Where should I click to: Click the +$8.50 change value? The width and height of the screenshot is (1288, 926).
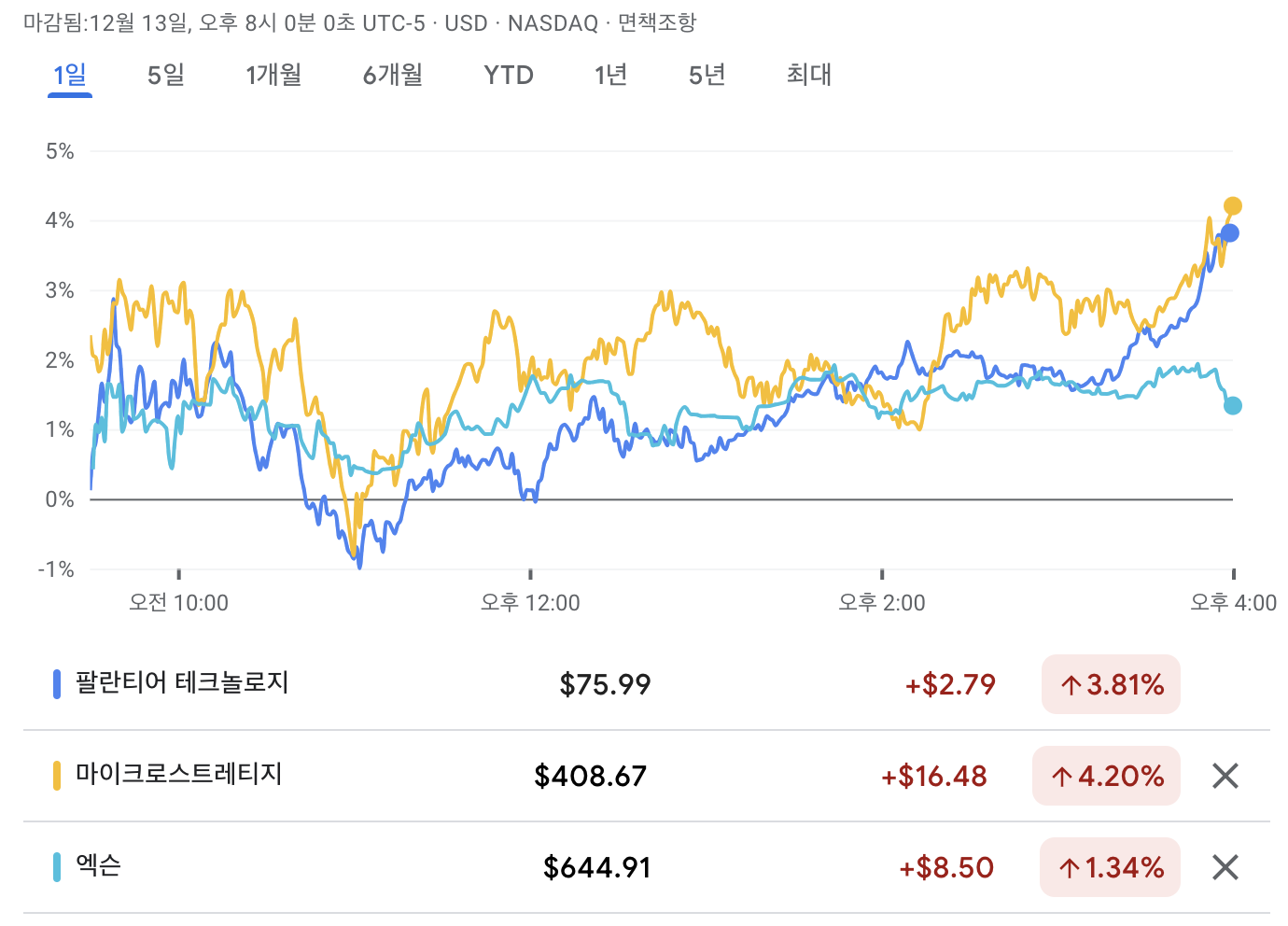coord(946,867)
